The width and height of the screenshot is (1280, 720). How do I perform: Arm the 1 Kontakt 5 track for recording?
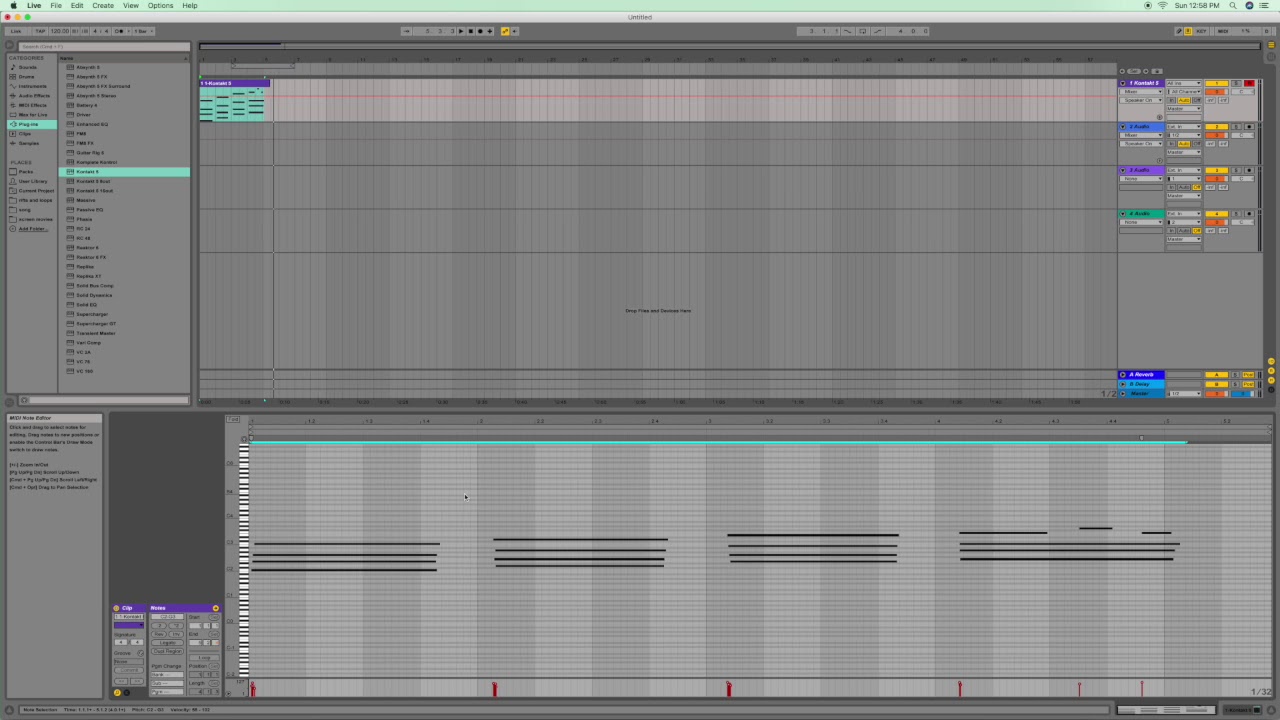1249,83
